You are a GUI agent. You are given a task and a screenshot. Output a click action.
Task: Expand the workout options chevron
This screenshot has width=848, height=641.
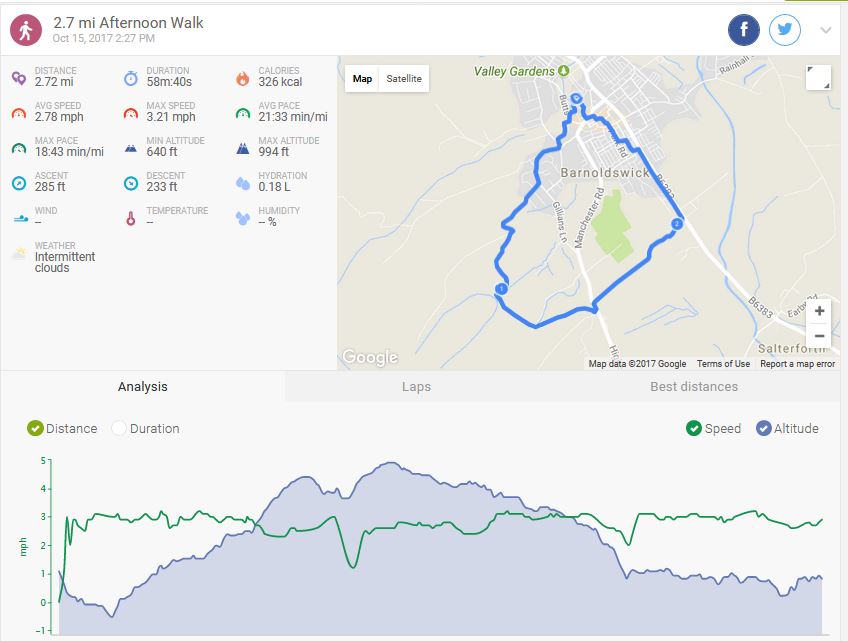tap(826, 30)
